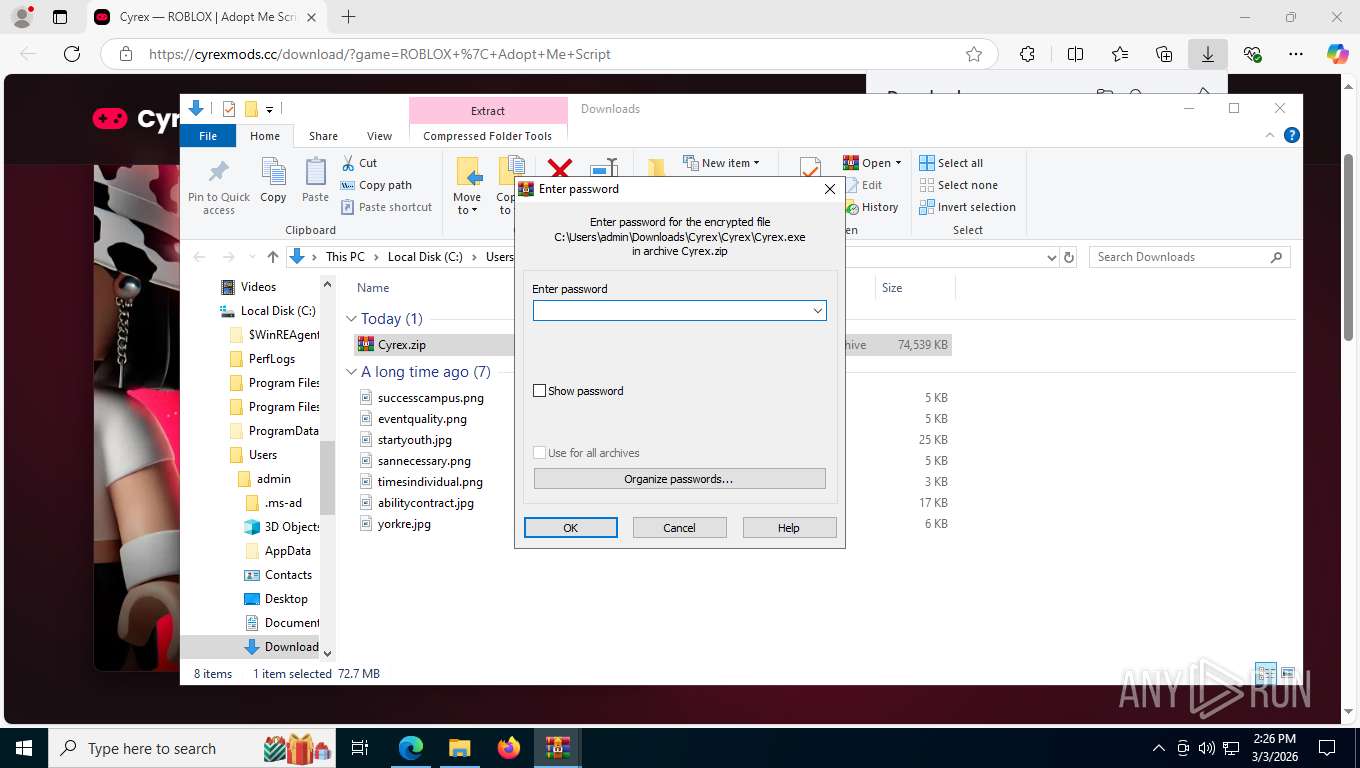This screenshot has width=1360, height=768.
Task: Click the Cut scissors icon
Action: pos(348,163)
